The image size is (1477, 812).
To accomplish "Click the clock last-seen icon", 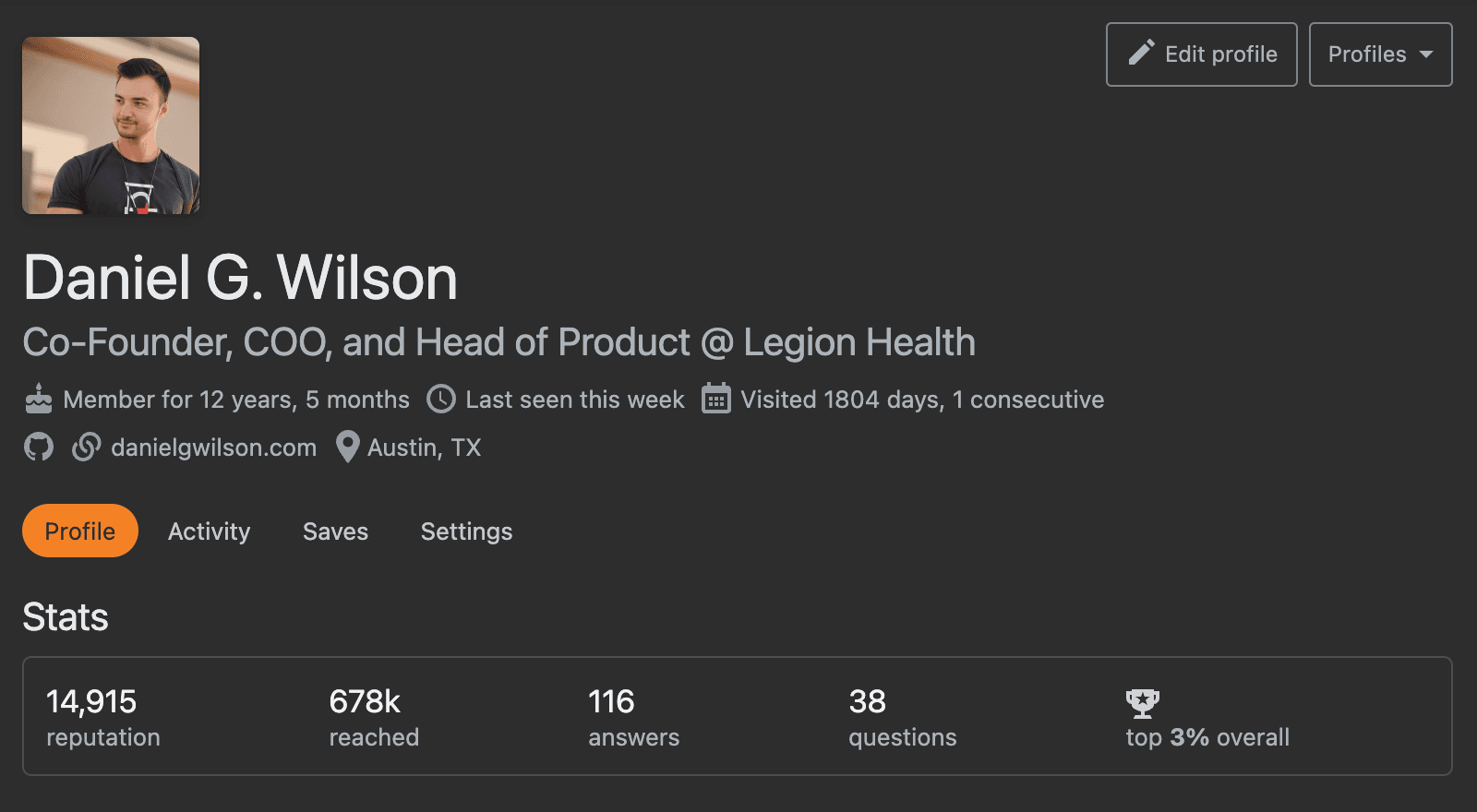I will pos(441,400).
